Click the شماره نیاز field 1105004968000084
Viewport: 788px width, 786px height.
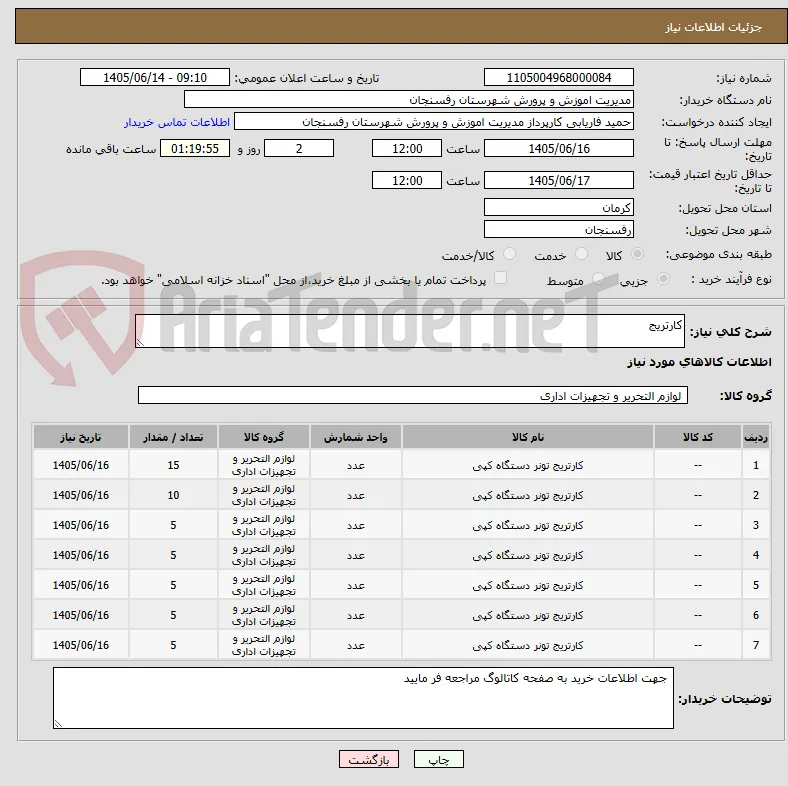coord(559,77)
